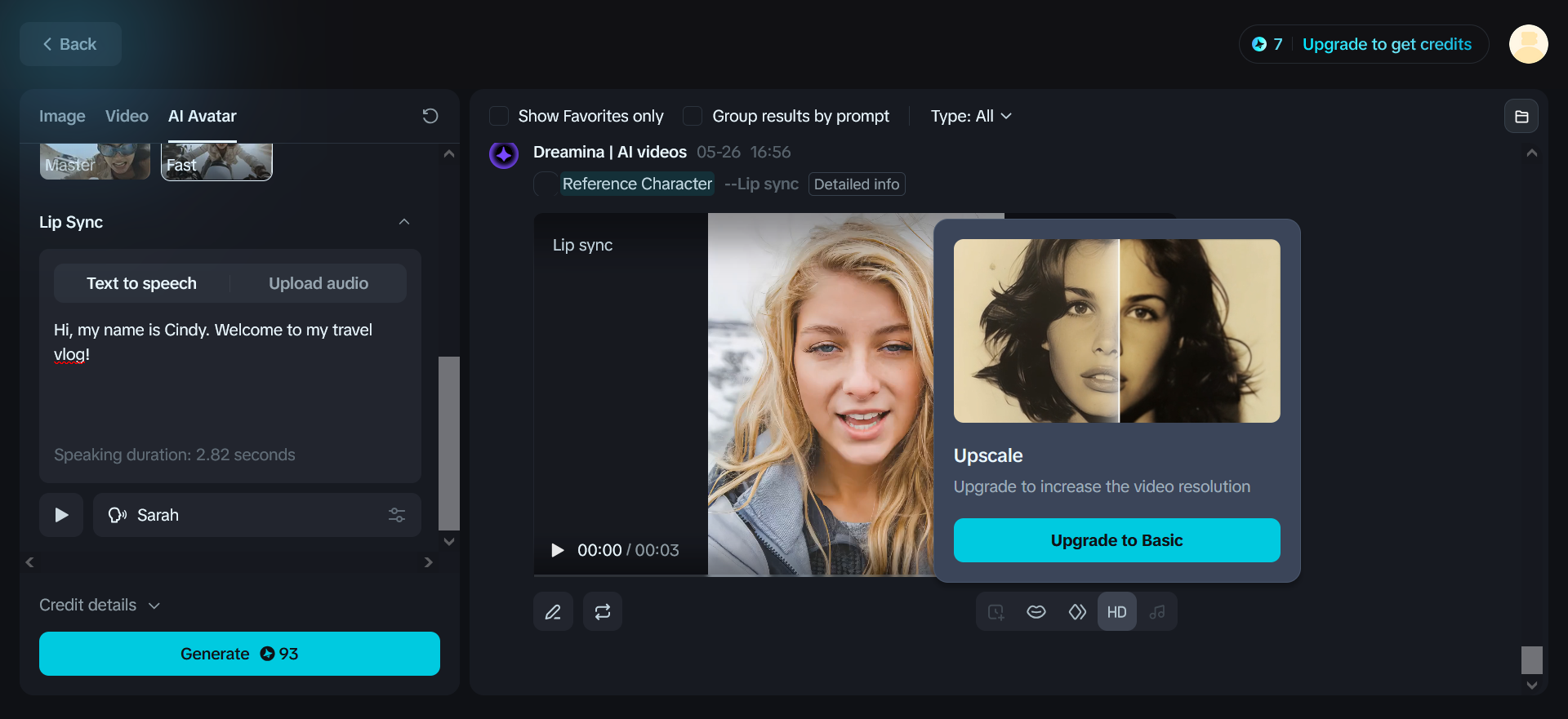Select the Fast model thumbnail

216,162
